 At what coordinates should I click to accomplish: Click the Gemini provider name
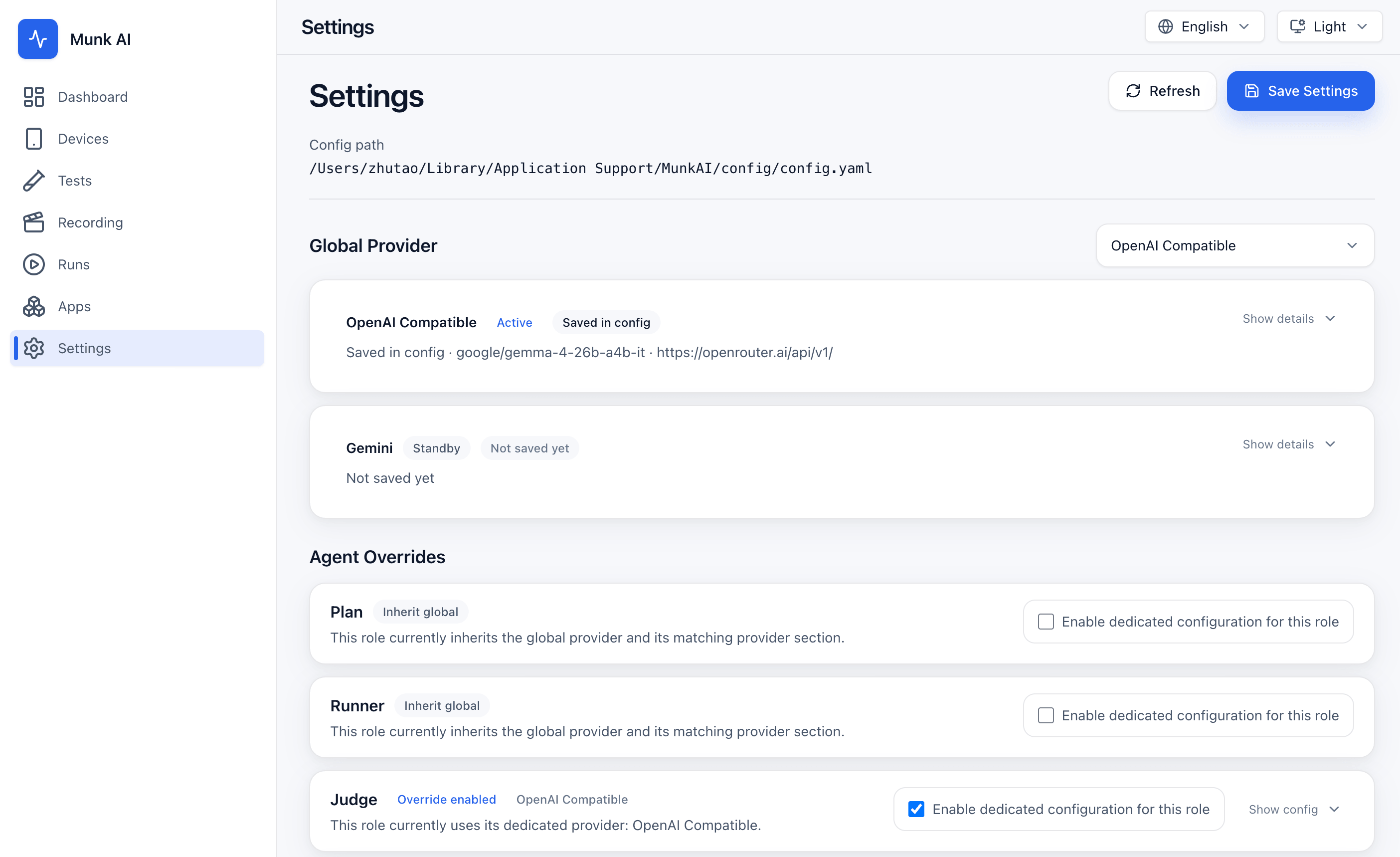(x=369, y=448)
